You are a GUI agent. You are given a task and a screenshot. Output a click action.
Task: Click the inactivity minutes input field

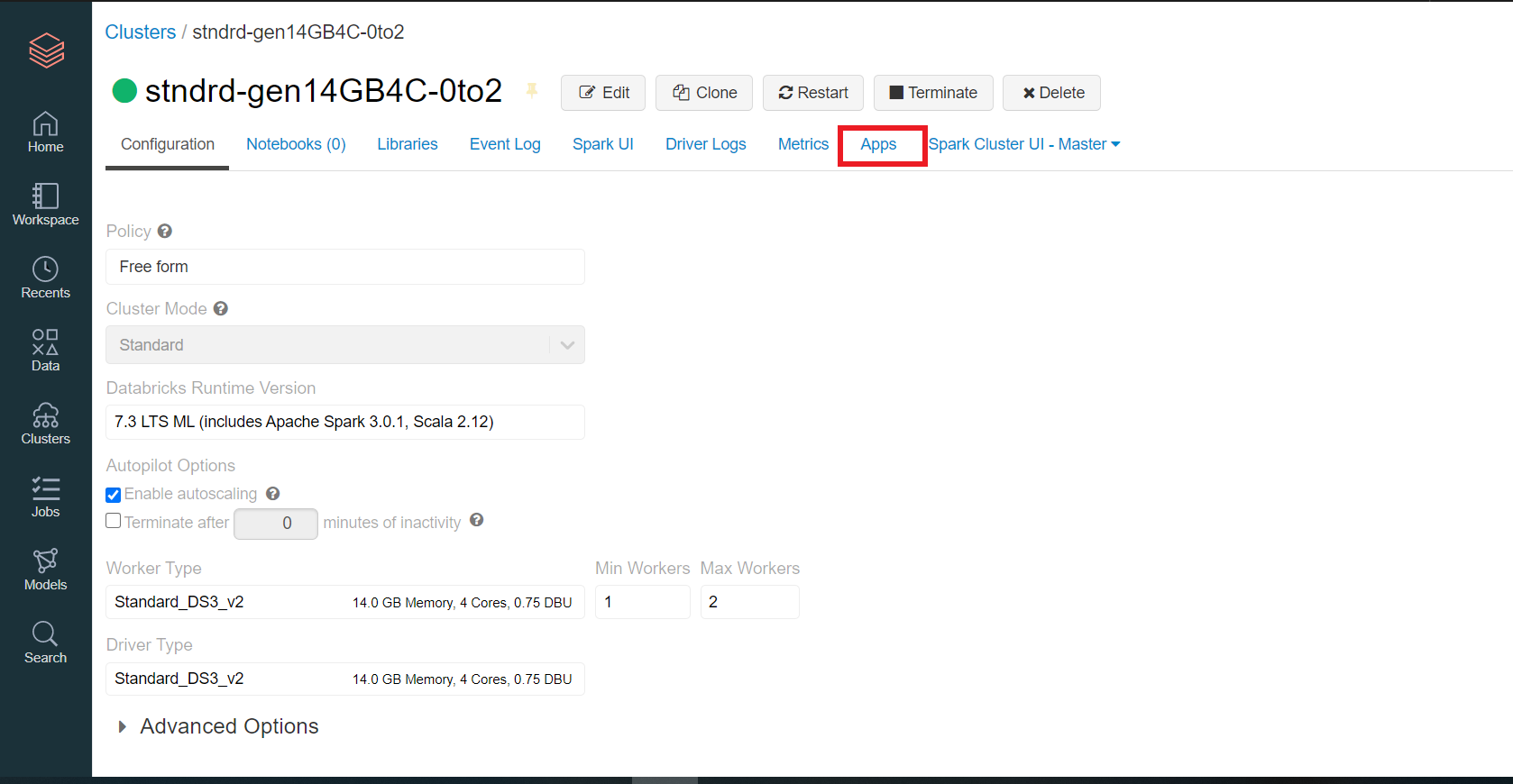[x=276, y=524]
